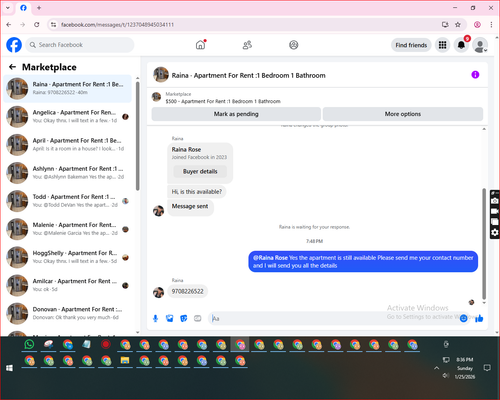
Task: Open the gear settings on side widget
Action: pos(495,232)
